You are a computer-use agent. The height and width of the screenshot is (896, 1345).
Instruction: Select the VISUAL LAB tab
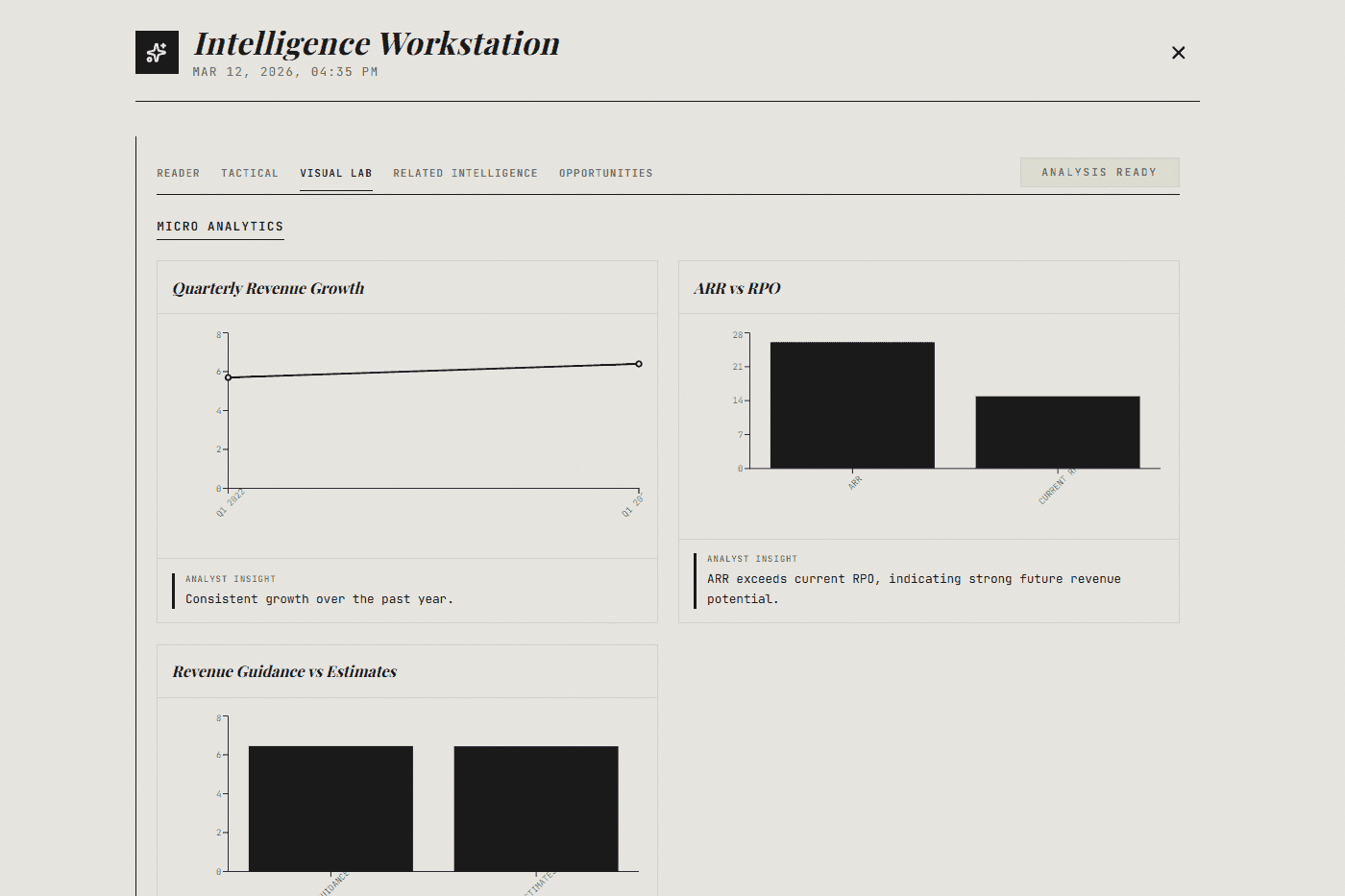click(x=335, y=173)
